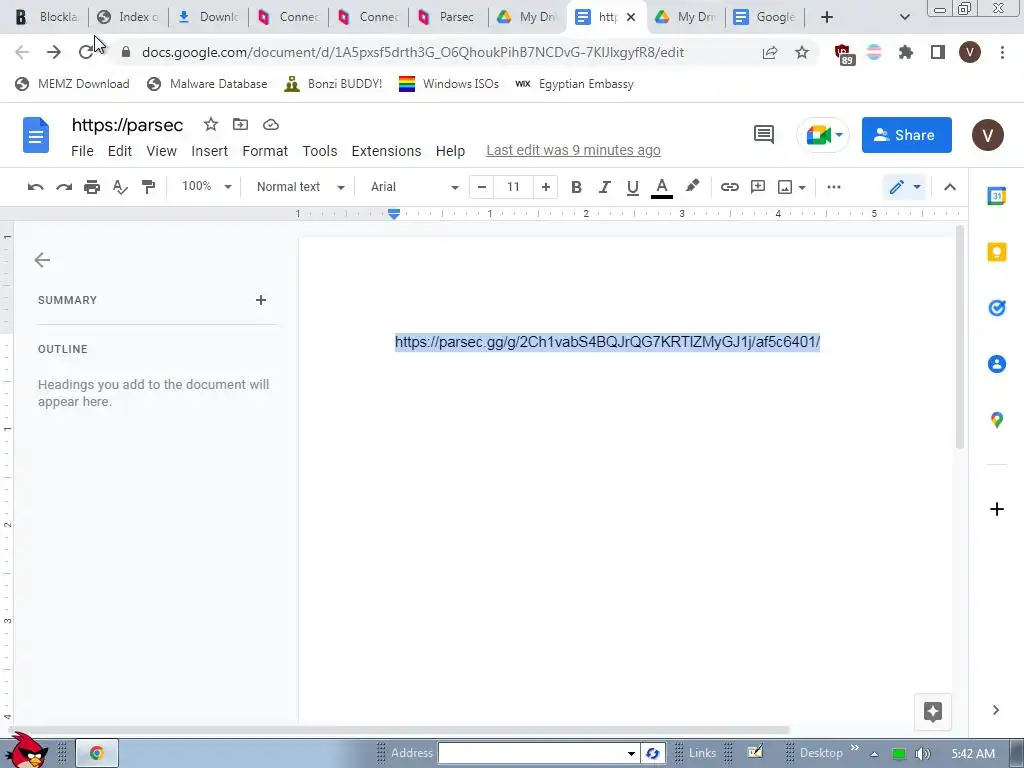Open the Maps side panel icon
Viewport: 1024px width, 768px height.
[996, 420]
